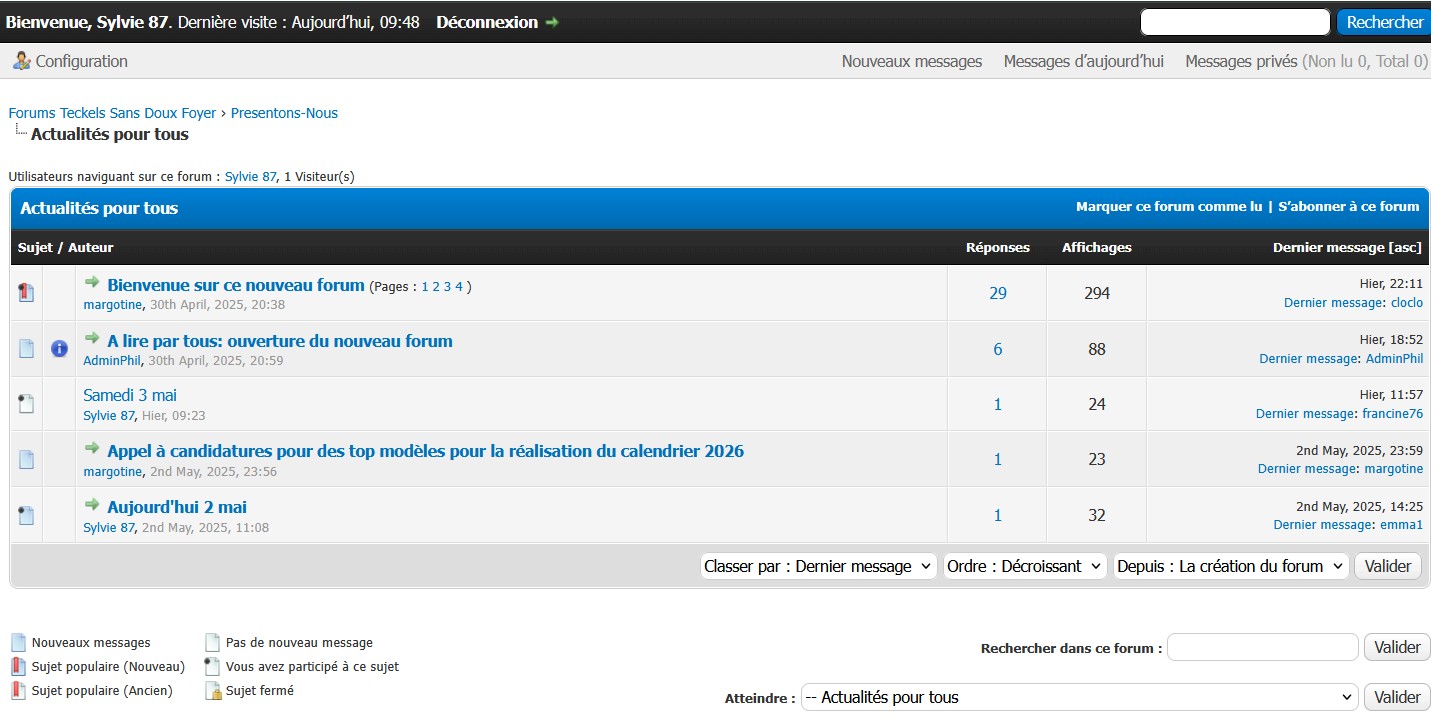Screen dimensions: 1431x717
Task: Go to page 4 of Bienvenue thread
Action: (459, 287)
